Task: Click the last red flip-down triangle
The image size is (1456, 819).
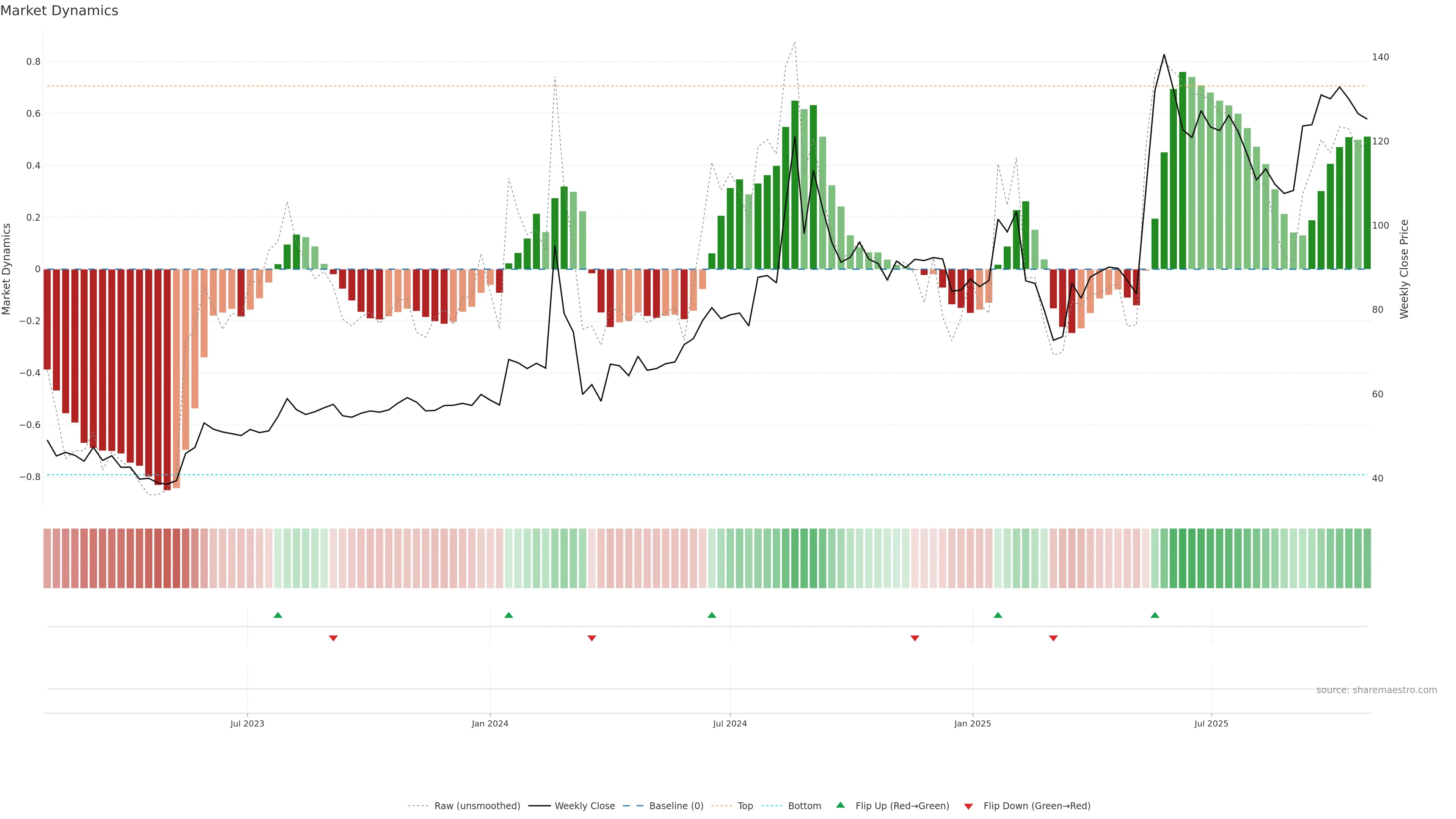Action: pos(1053,638)
